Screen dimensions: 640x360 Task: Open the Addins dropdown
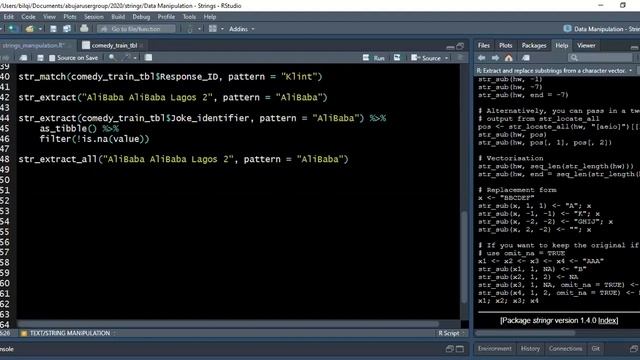pyautogui.click(x=241, y=29)
